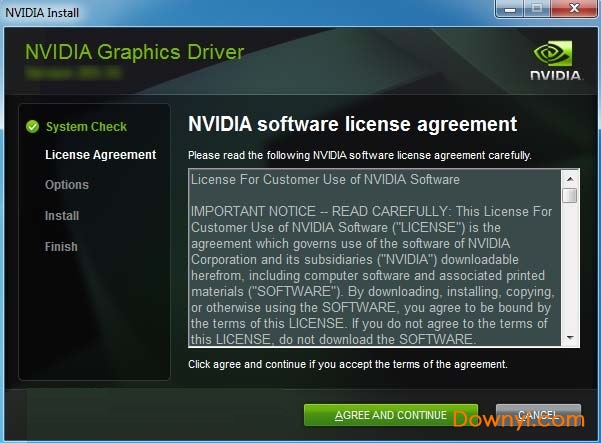Click the NVIDIA Install title bar text

pos(42,9)
